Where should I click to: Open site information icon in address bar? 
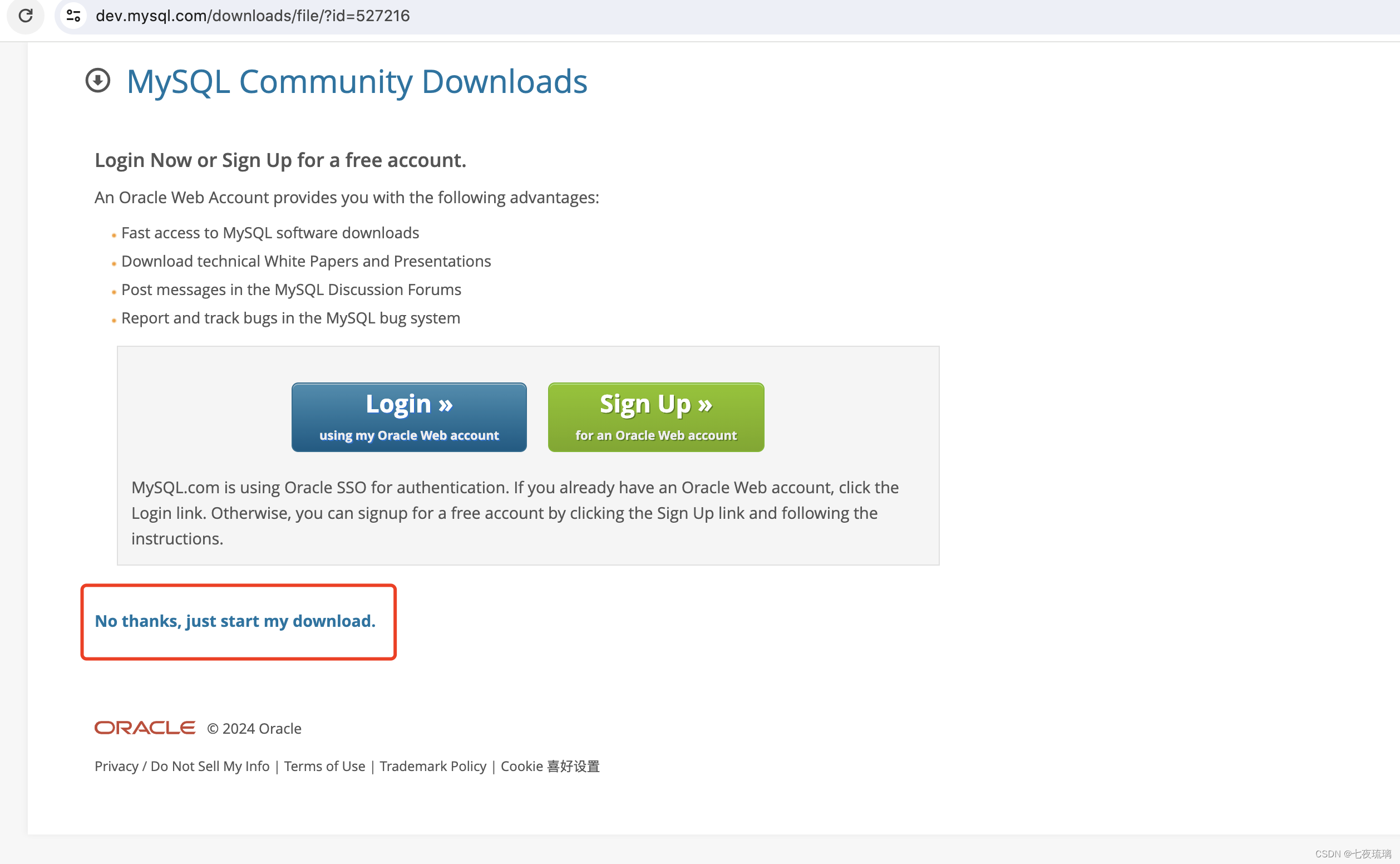(73, 16)
